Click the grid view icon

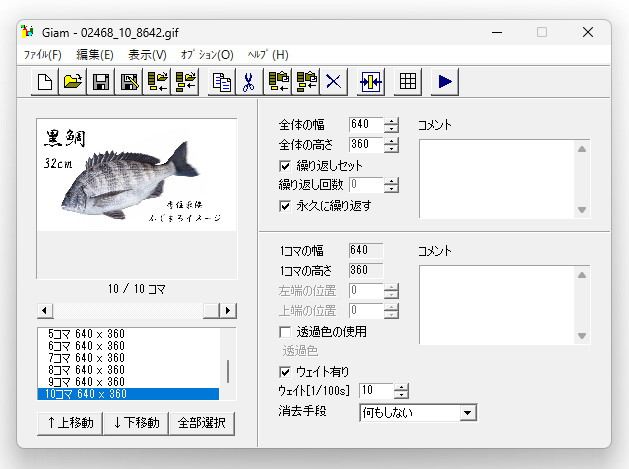coord(407,82)
